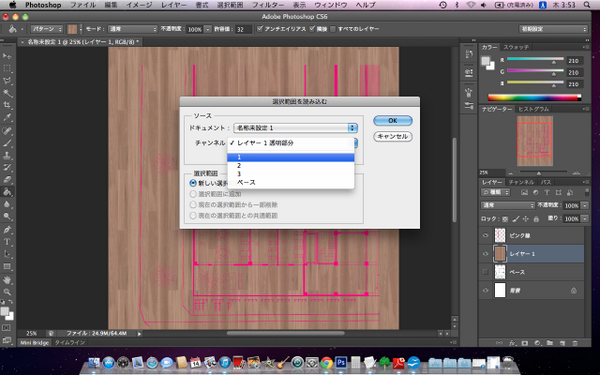The height and width of the screenshot is (375, 600).
Task: Lock transparent pixels icon
Action: point(505,219)
